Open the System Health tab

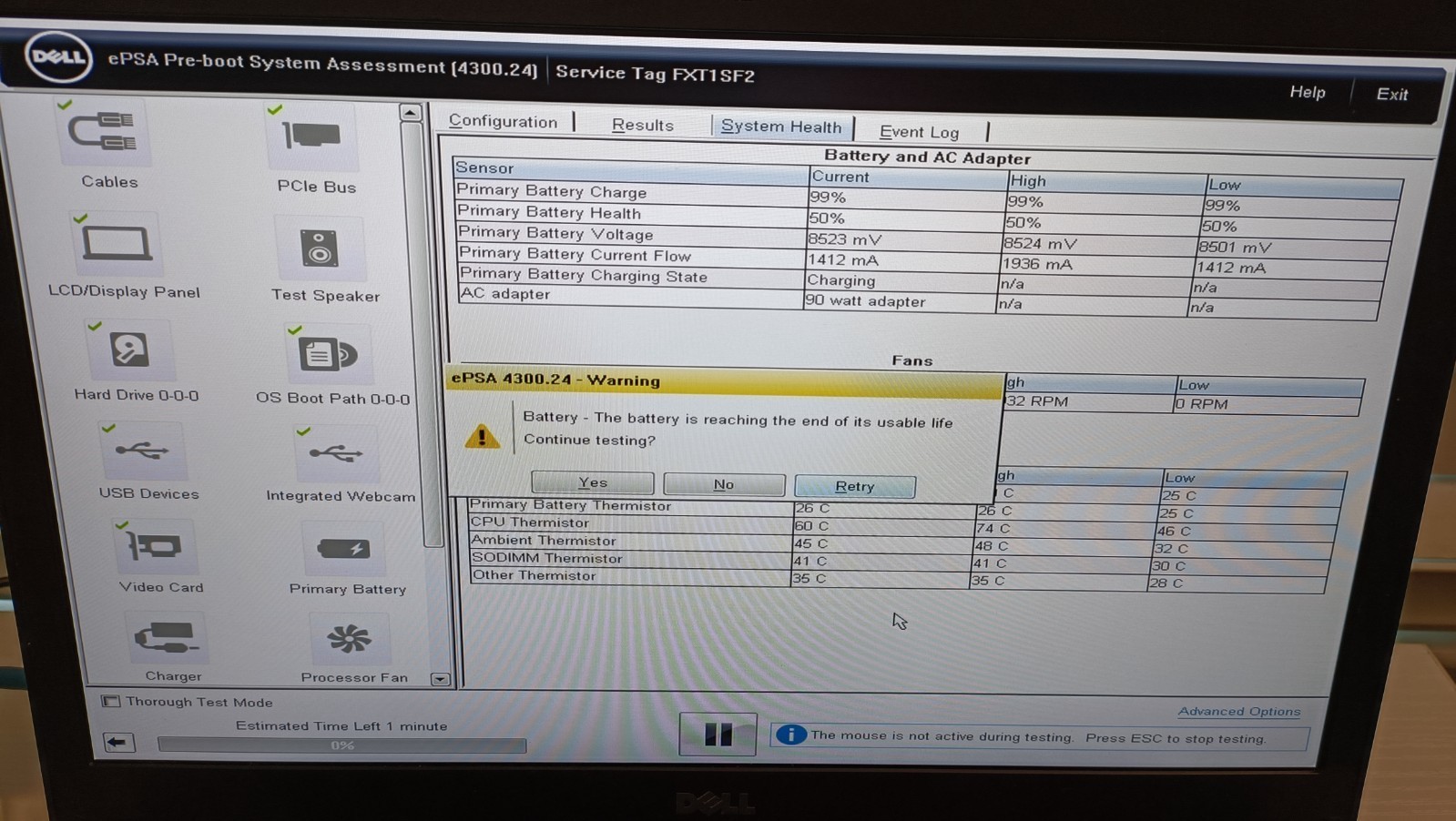coord(781,127)
